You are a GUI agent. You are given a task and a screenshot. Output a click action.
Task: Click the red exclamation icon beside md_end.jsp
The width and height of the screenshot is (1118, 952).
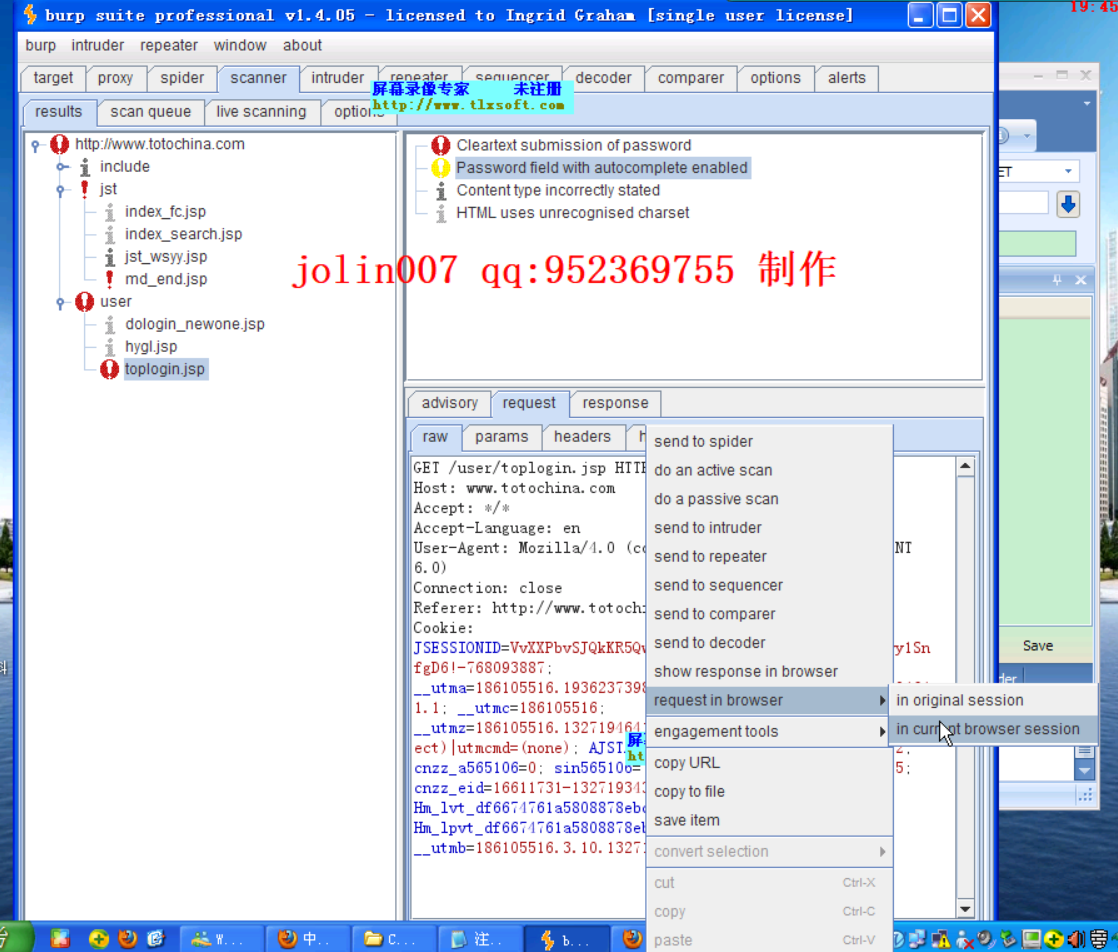[x=110, y=279]
